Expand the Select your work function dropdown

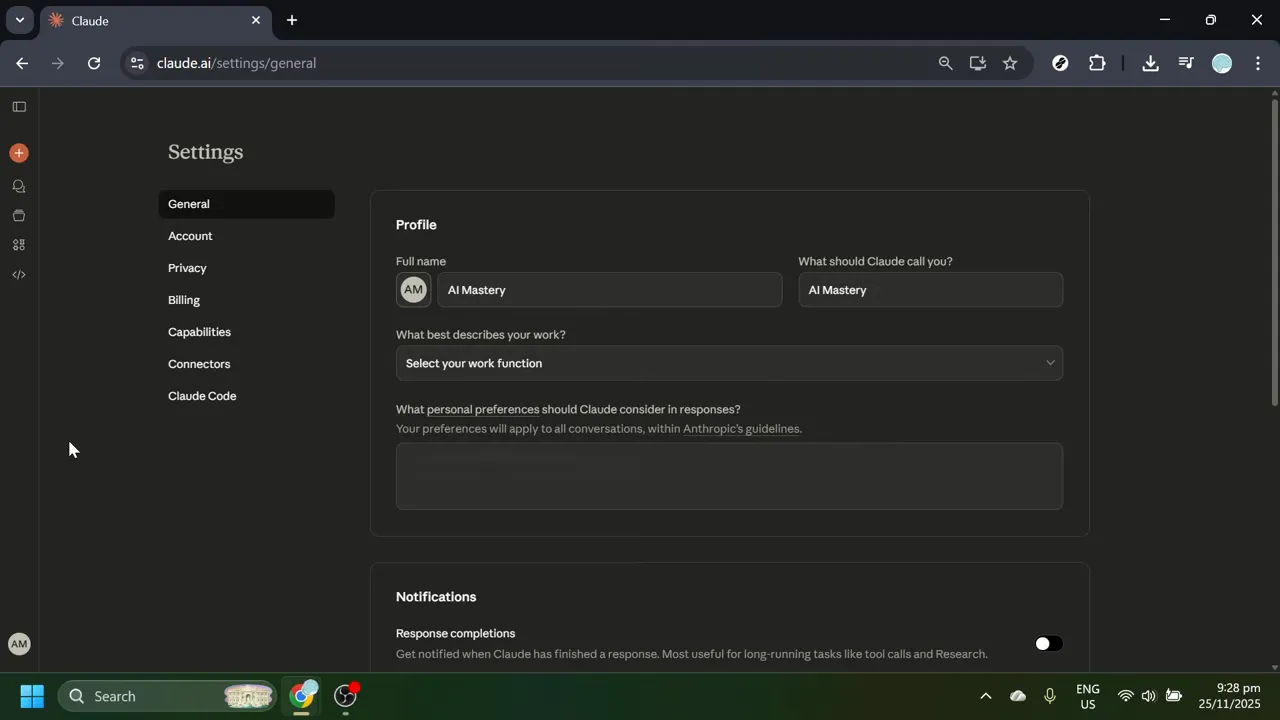pyautogui.click(x=729, y=363)
